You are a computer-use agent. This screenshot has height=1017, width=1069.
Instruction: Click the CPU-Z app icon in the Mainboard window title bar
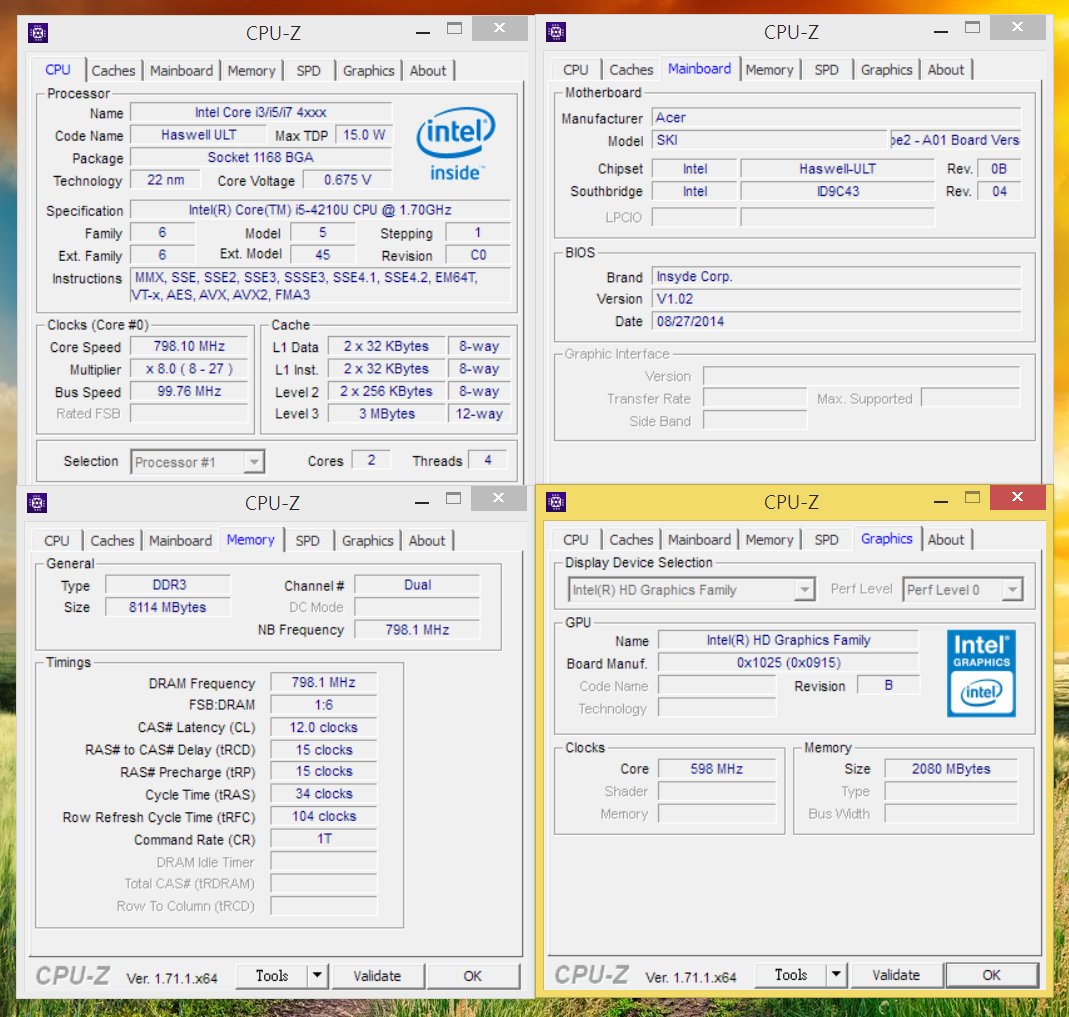click(x=556, y=32)
